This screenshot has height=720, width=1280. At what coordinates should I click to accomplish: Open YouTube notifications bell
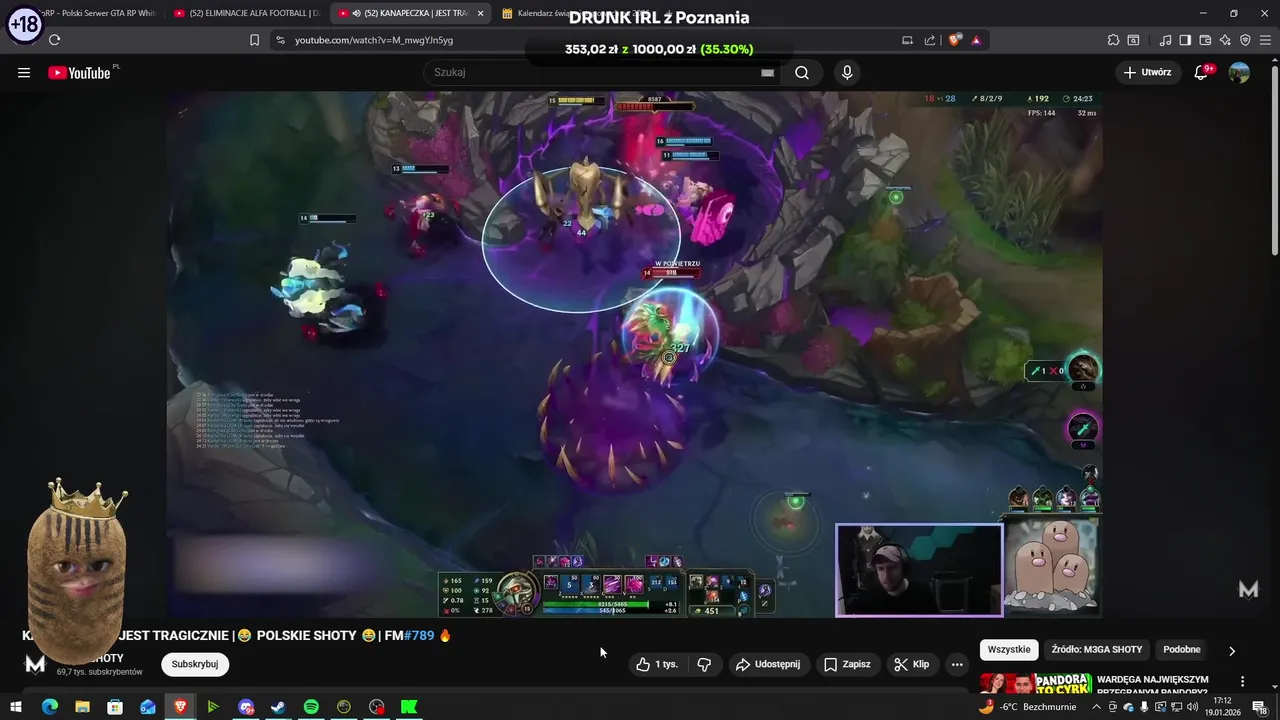(1202, 72)
